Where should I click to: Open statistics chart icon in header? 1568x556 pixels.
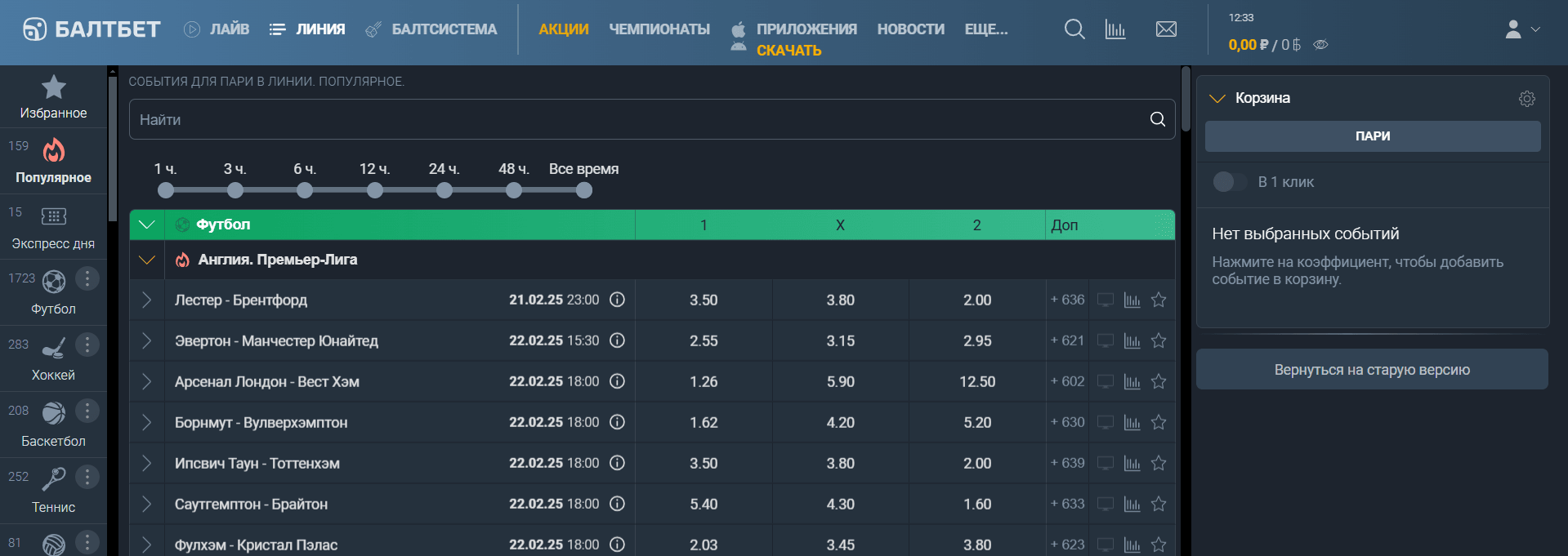click(1115, 29)
